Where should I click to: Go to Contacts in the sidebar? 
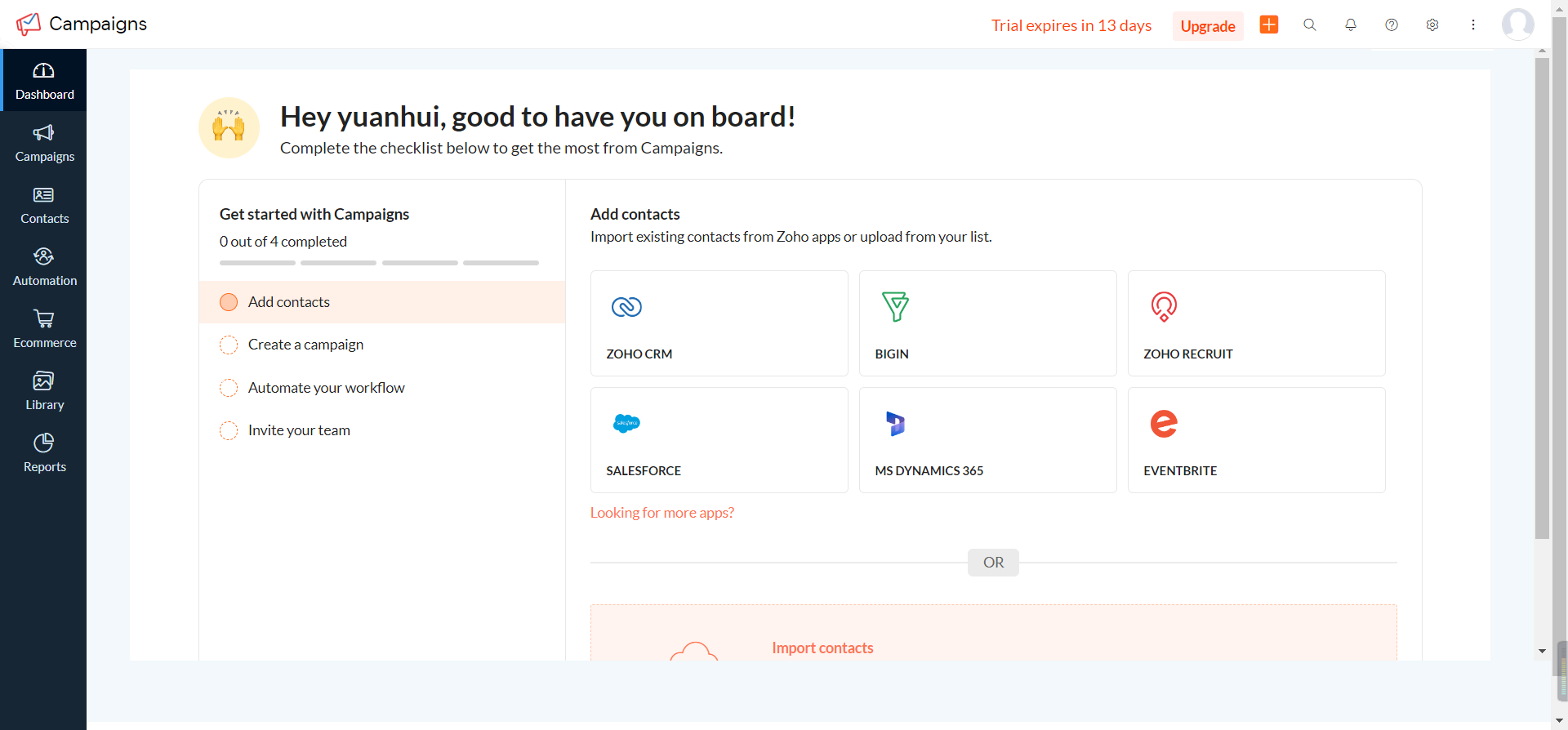[x=44, y=205]
